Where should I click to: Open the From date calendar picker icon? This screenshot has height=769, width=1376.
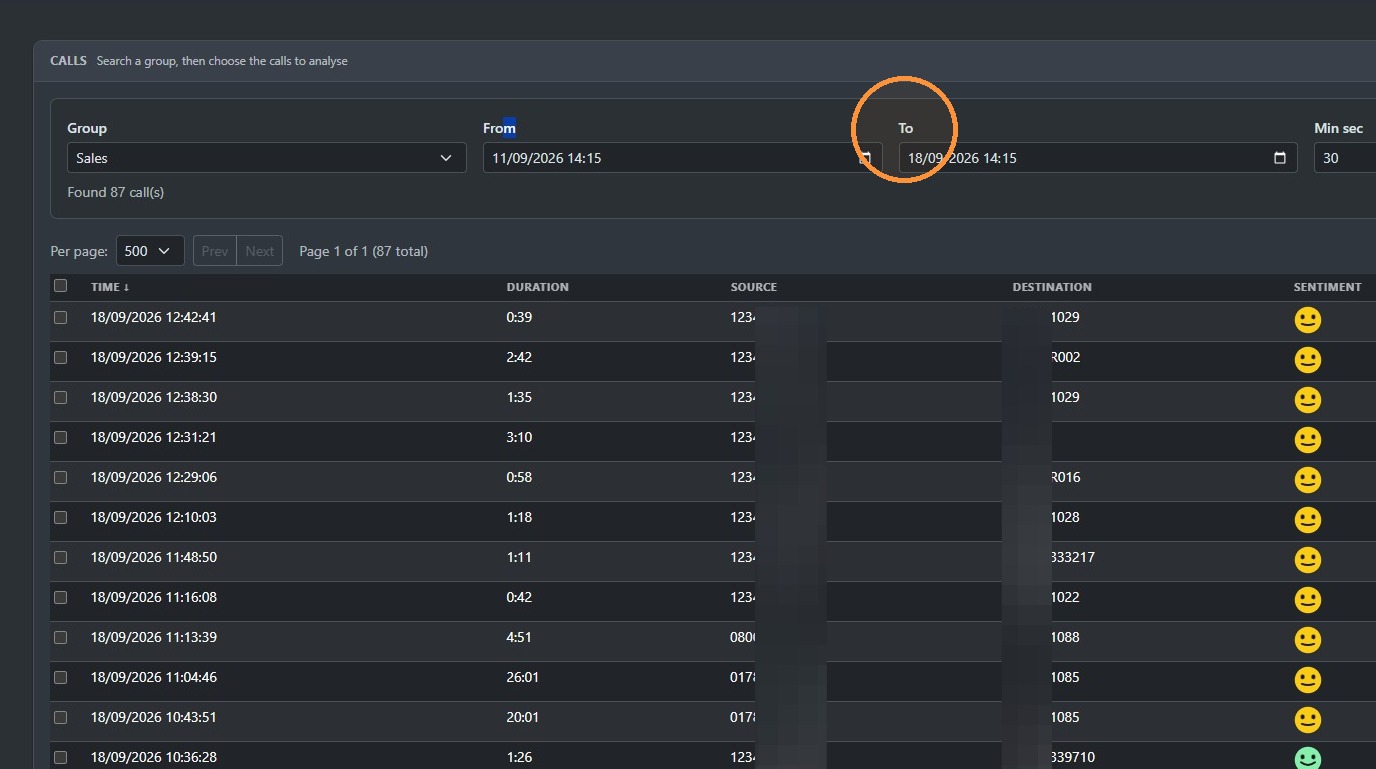click(x=865, y=158)
